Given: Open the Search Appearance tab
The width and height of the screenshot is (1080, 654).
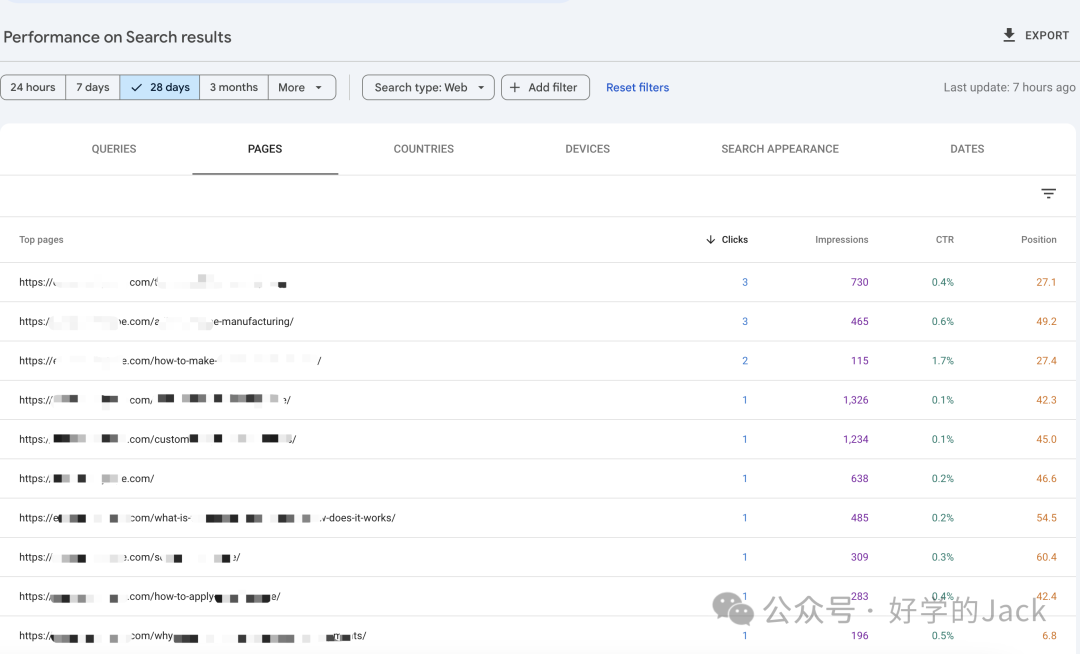Looking at the screenshot, I should point(780,149).
